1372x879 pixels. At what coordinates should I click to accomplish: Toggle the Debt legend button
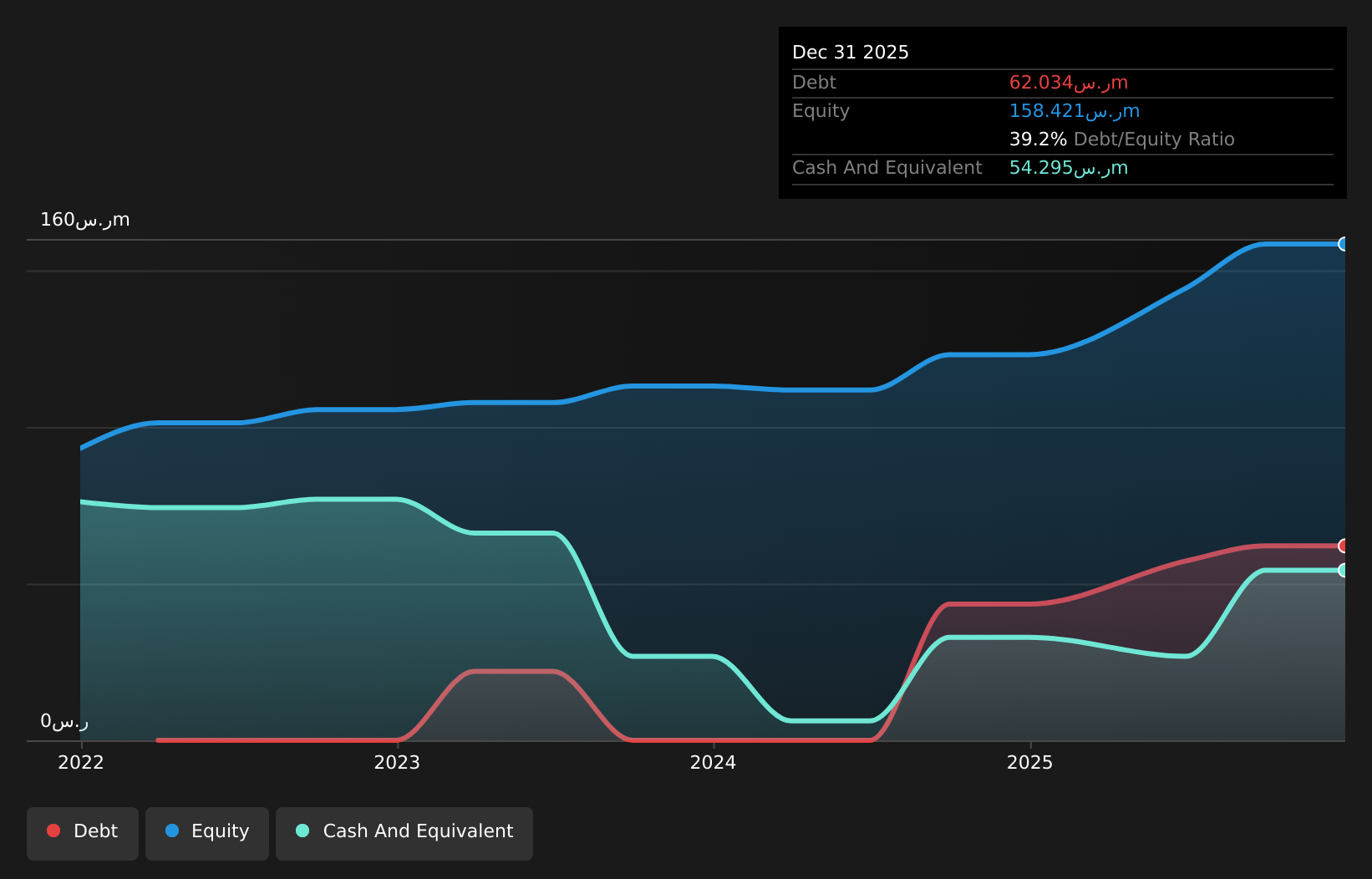coord(83,833)
